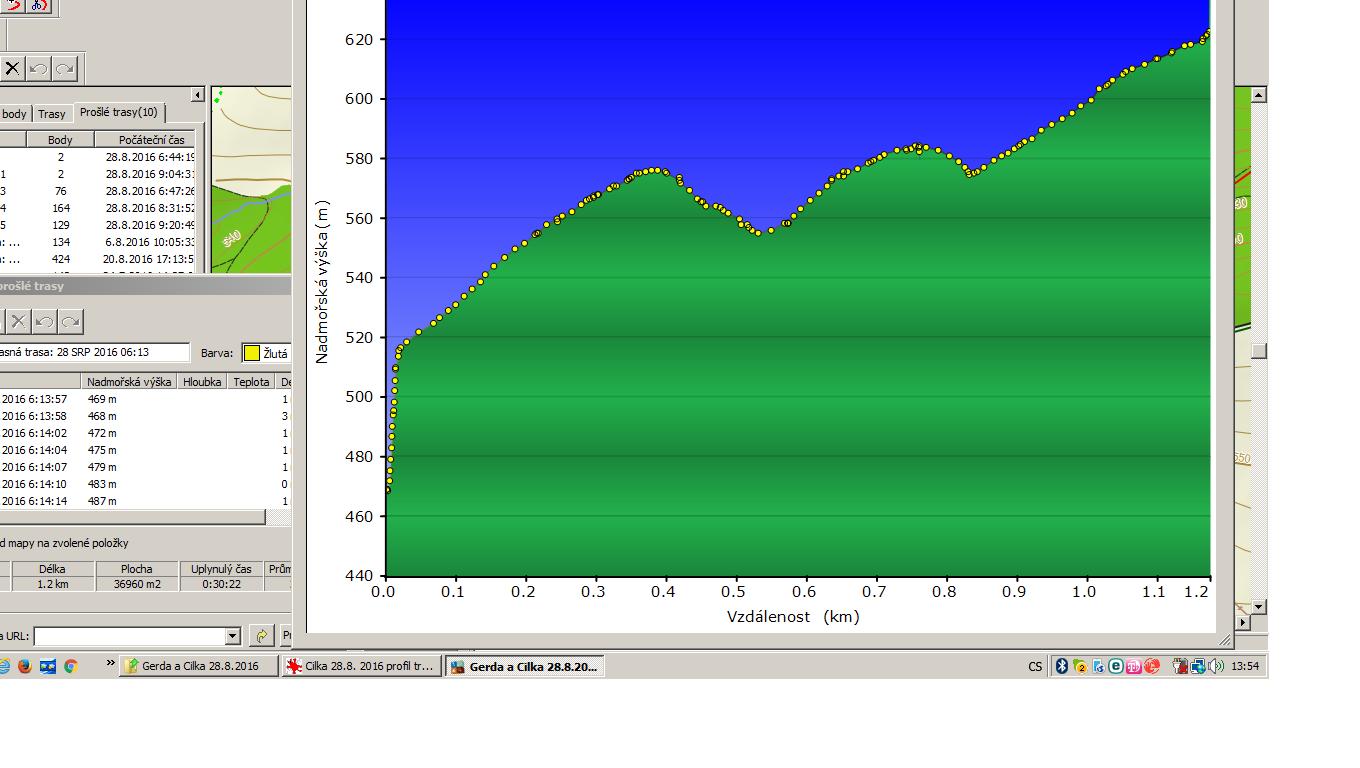This screenshot has width=1360, height=768.
Task: Click the T-Mobile pink tray icon
Action: 1133,666
